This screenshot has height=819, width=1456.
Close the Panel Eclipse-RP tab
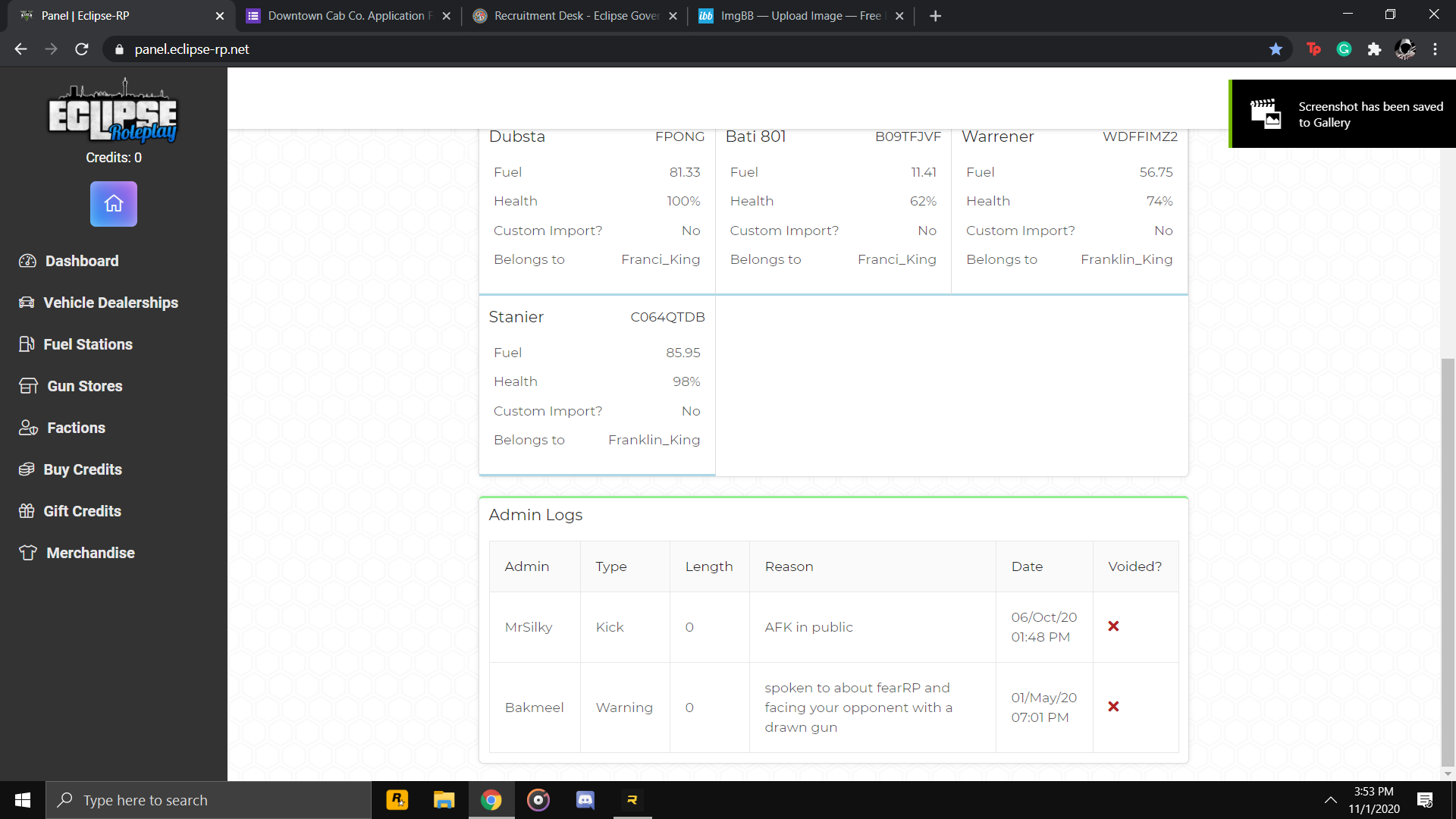(x=220, y=16)
